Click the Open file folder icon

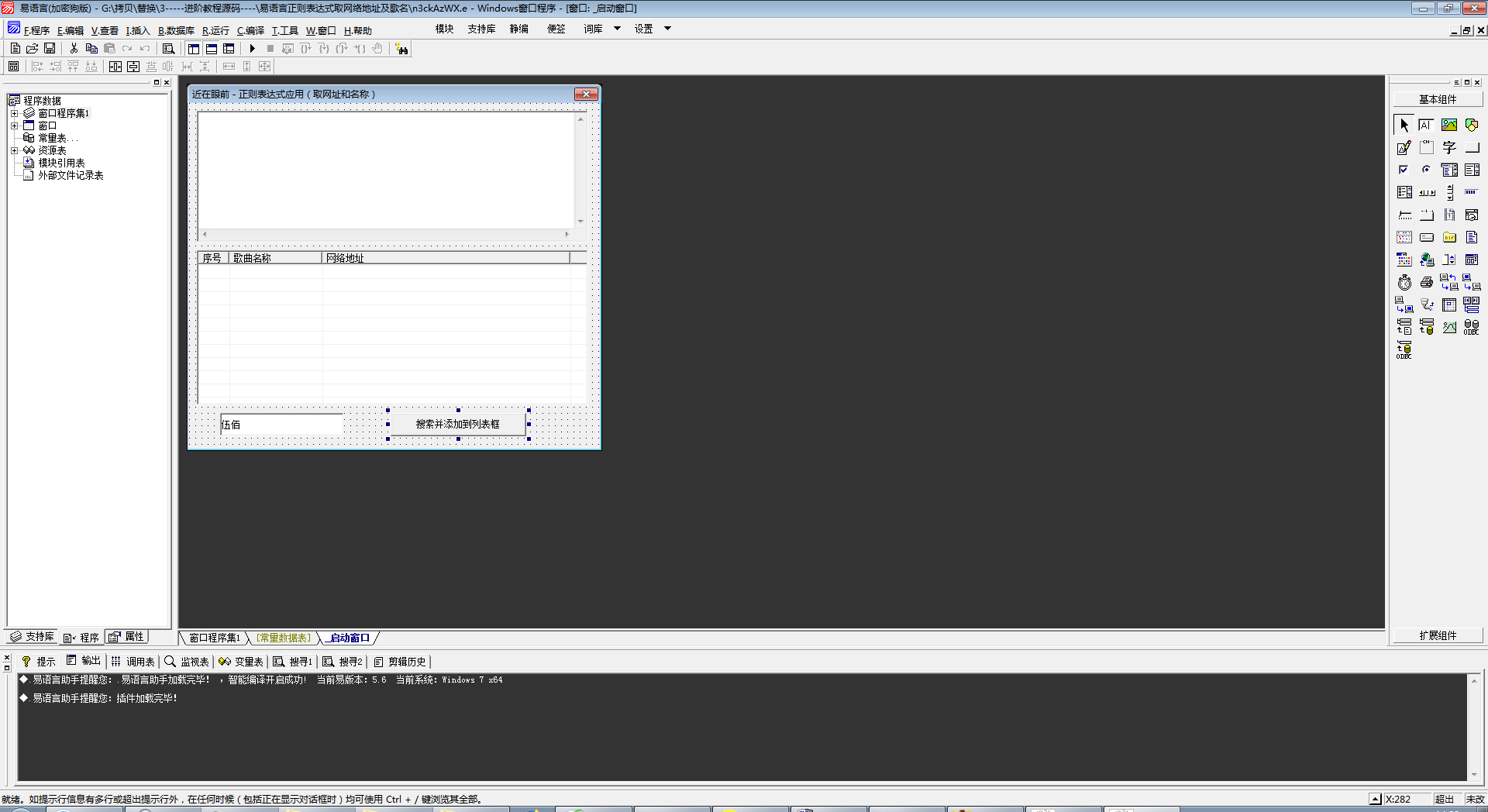pos(33,49)
